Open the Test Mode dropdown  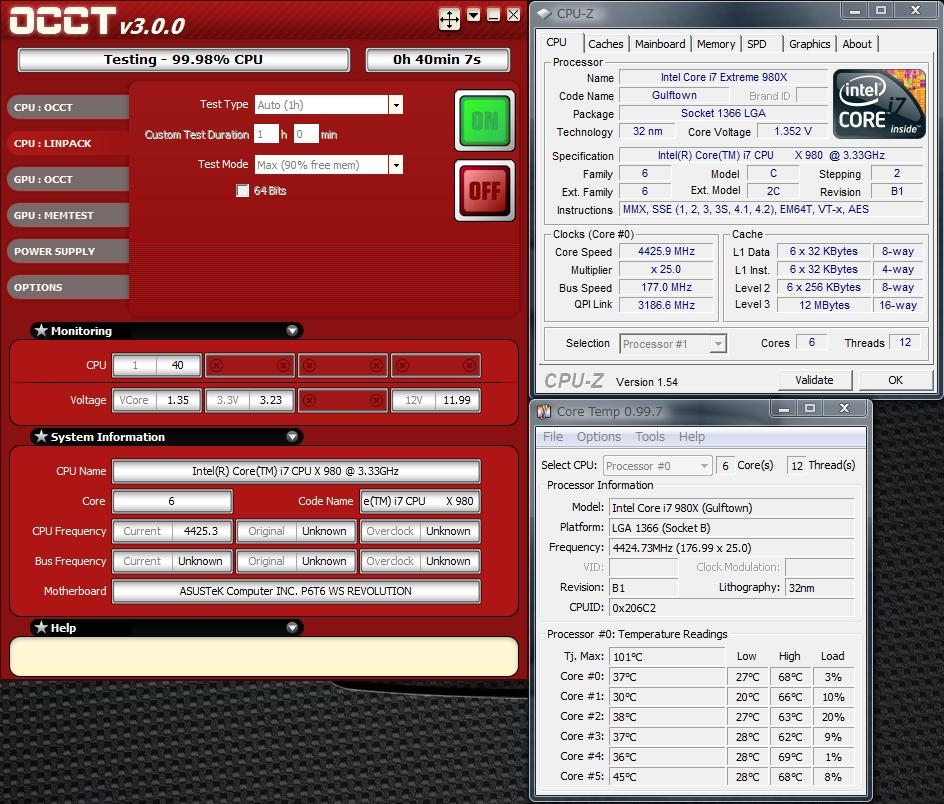[396, 165]
